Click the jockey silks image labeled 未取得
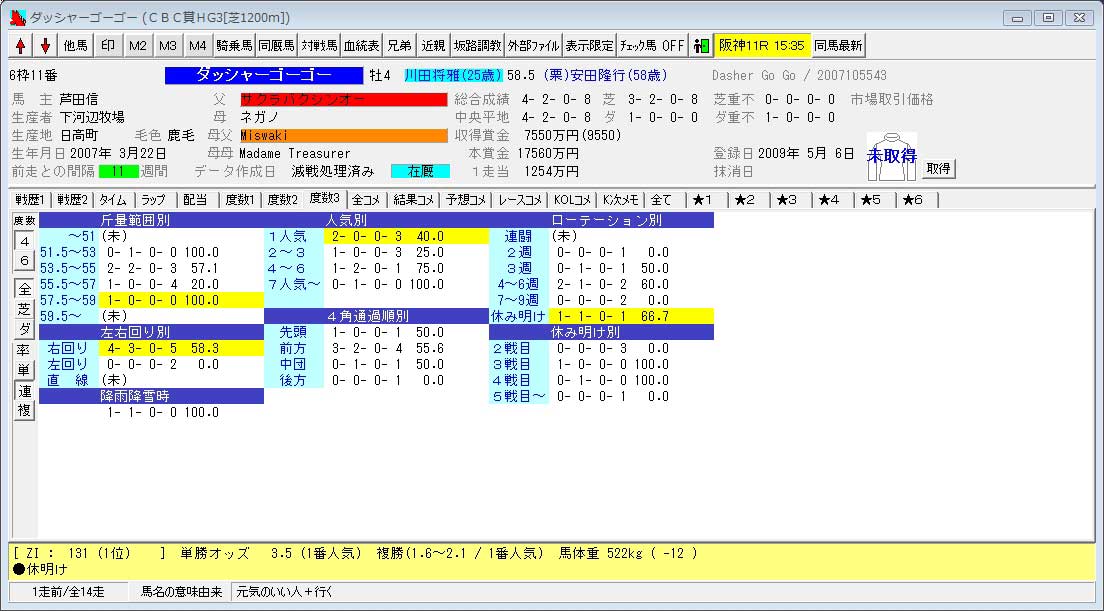The image size is (1104, 611). [892, 157]
